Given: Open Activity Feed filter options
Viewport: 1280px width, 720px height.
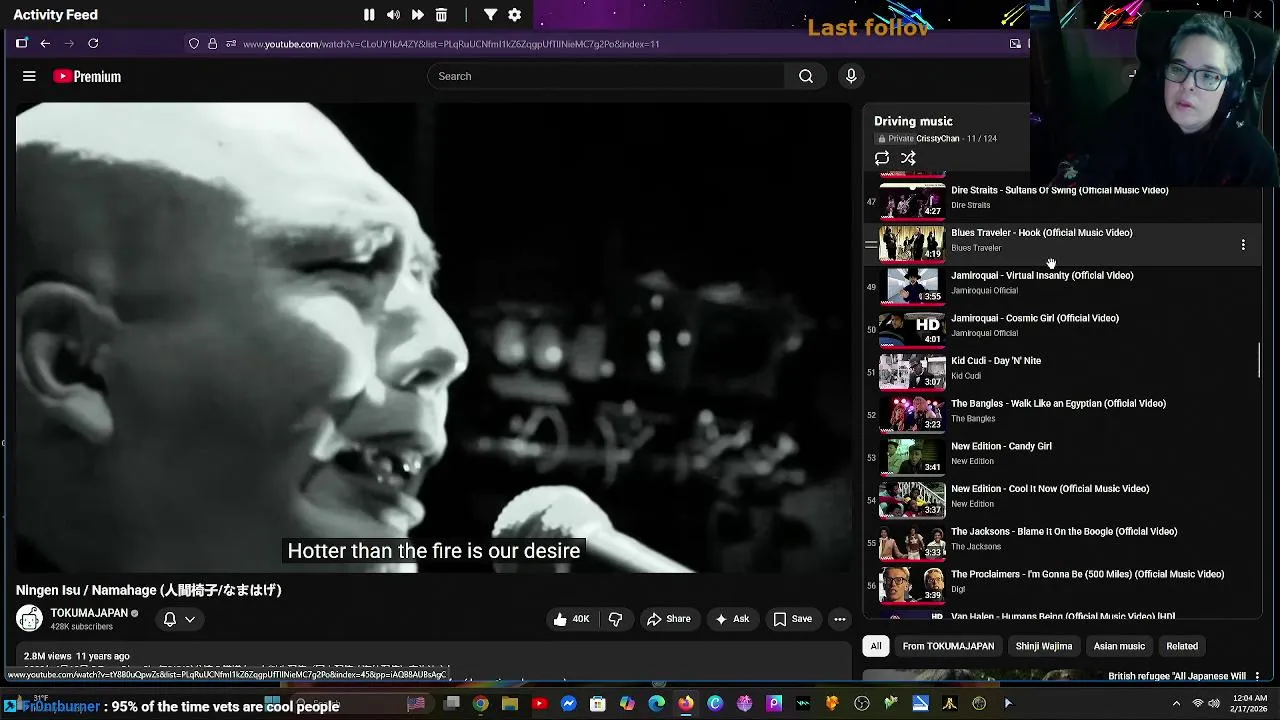Looking at the screenshot, I should (x=490, y=15).
